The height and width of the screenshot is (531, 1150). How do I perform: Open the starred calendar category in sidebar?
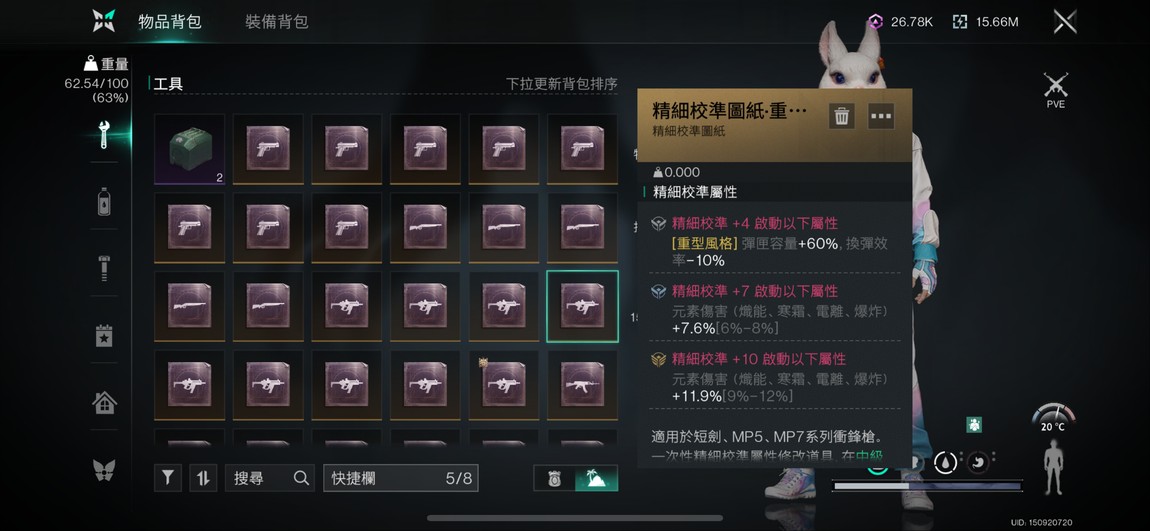coord(103,335)
